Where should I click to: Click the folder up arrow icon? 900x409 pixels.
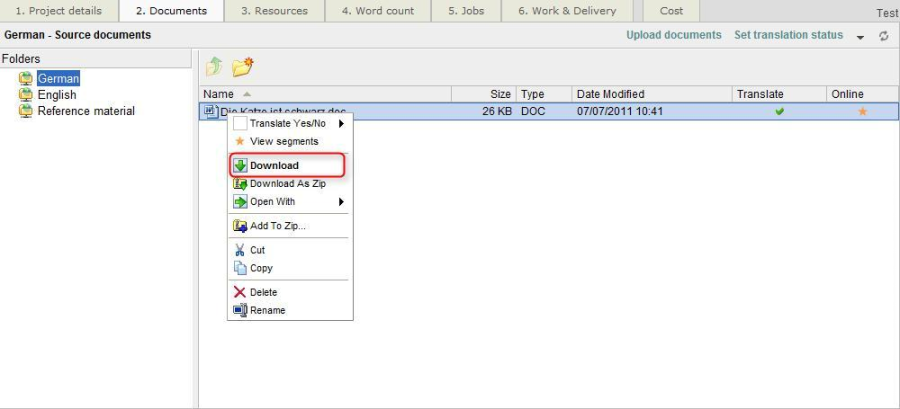pos(214,67)
